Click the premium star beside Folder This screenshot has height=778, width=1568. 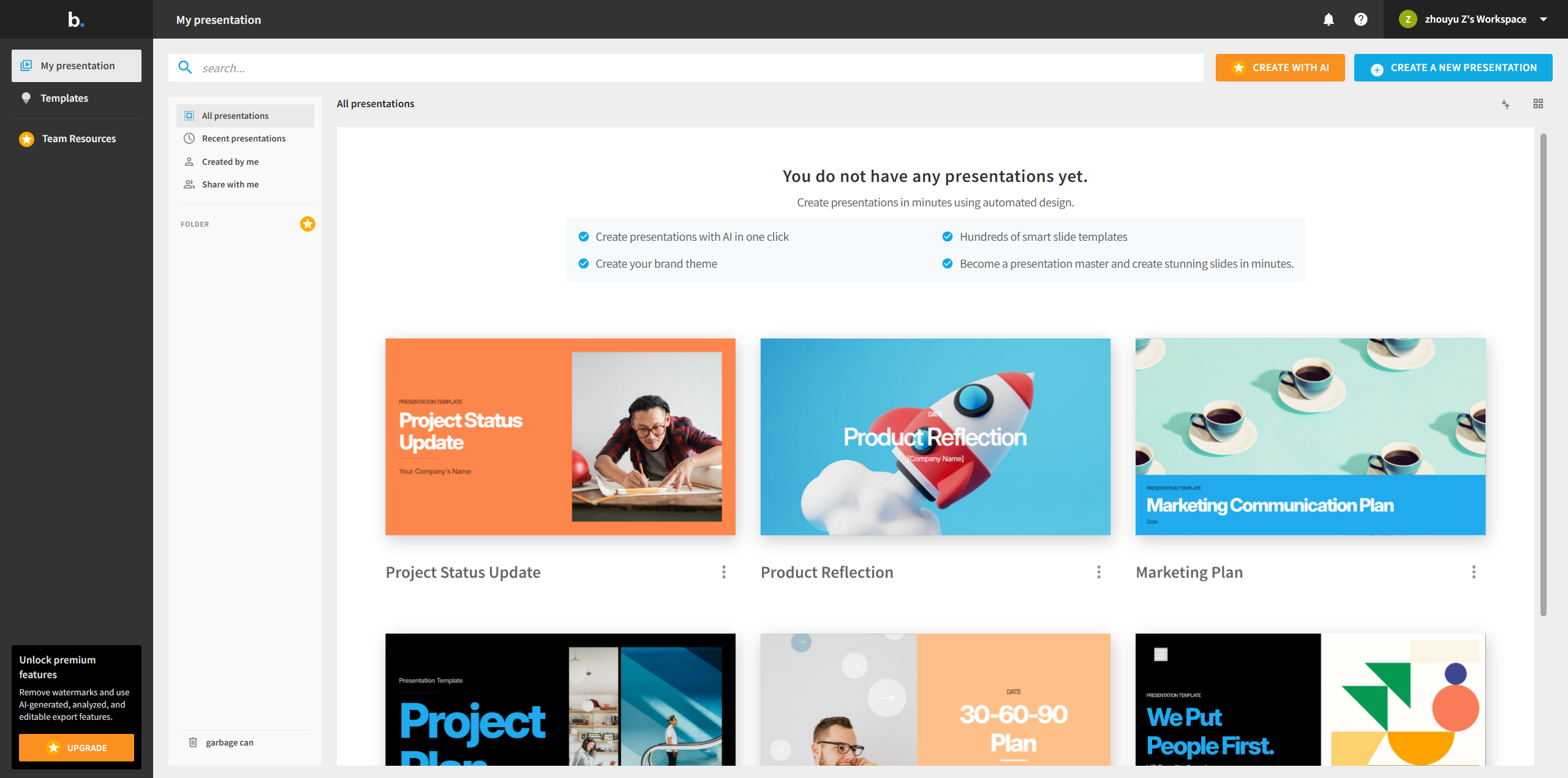coord(307,224)
